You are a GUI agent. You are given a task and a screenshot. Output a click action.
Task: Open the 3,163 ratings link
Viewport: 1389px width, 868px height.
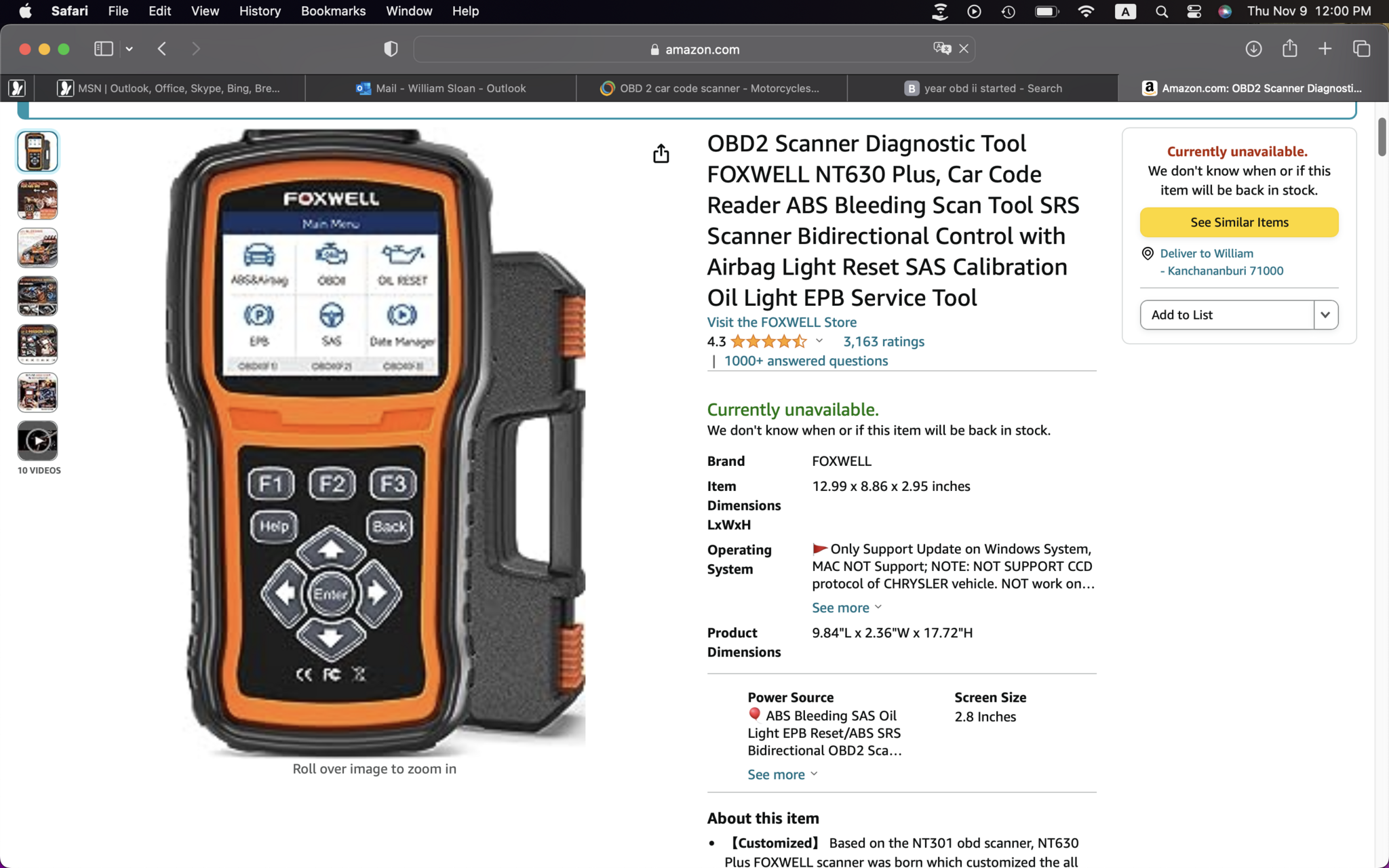[x=883, y=342]
